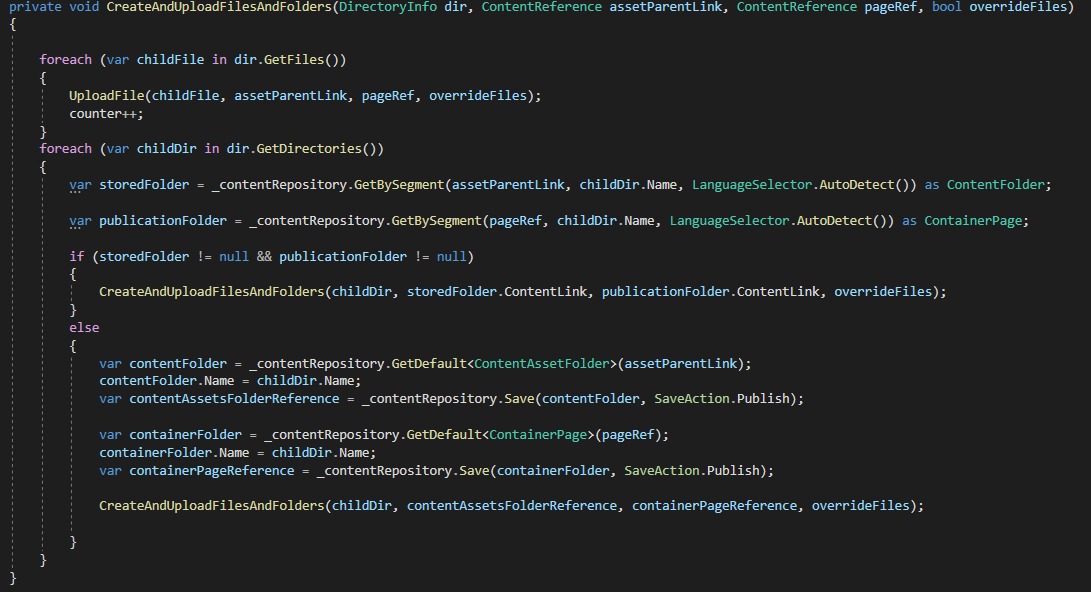1091x592 pixels.
Task: Click the if keyword of null check
Action: (x=77, y=257)
